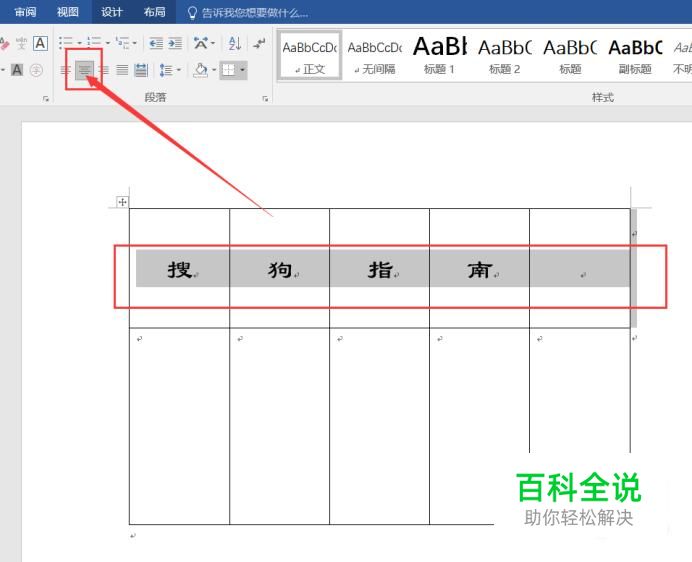Click the character shading A icon

pyautogui.click(x=17, y=70)
